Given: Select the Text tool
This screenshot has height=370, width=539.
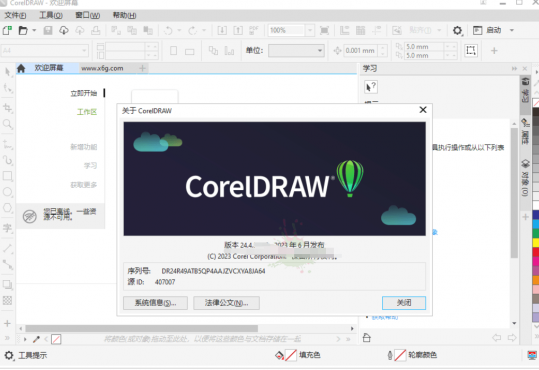Looking at the screenshot, I should [8, 228].
